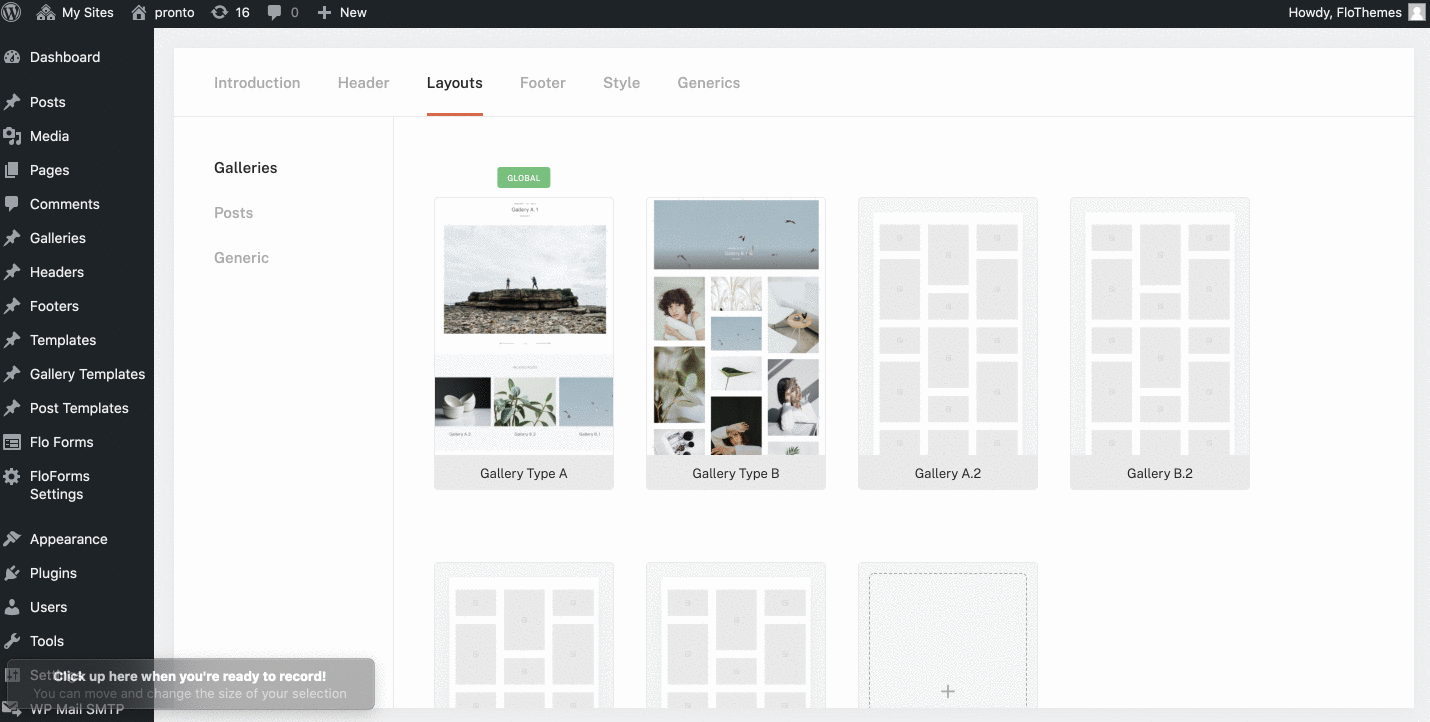Click the FloForms Settings gear icon

pyautogui.click(x=12, y=476)
